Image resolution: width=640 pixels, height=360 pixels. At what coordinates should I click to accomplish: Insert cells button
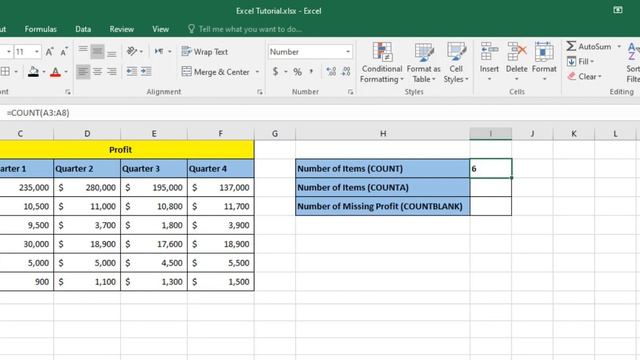point(489,61)
